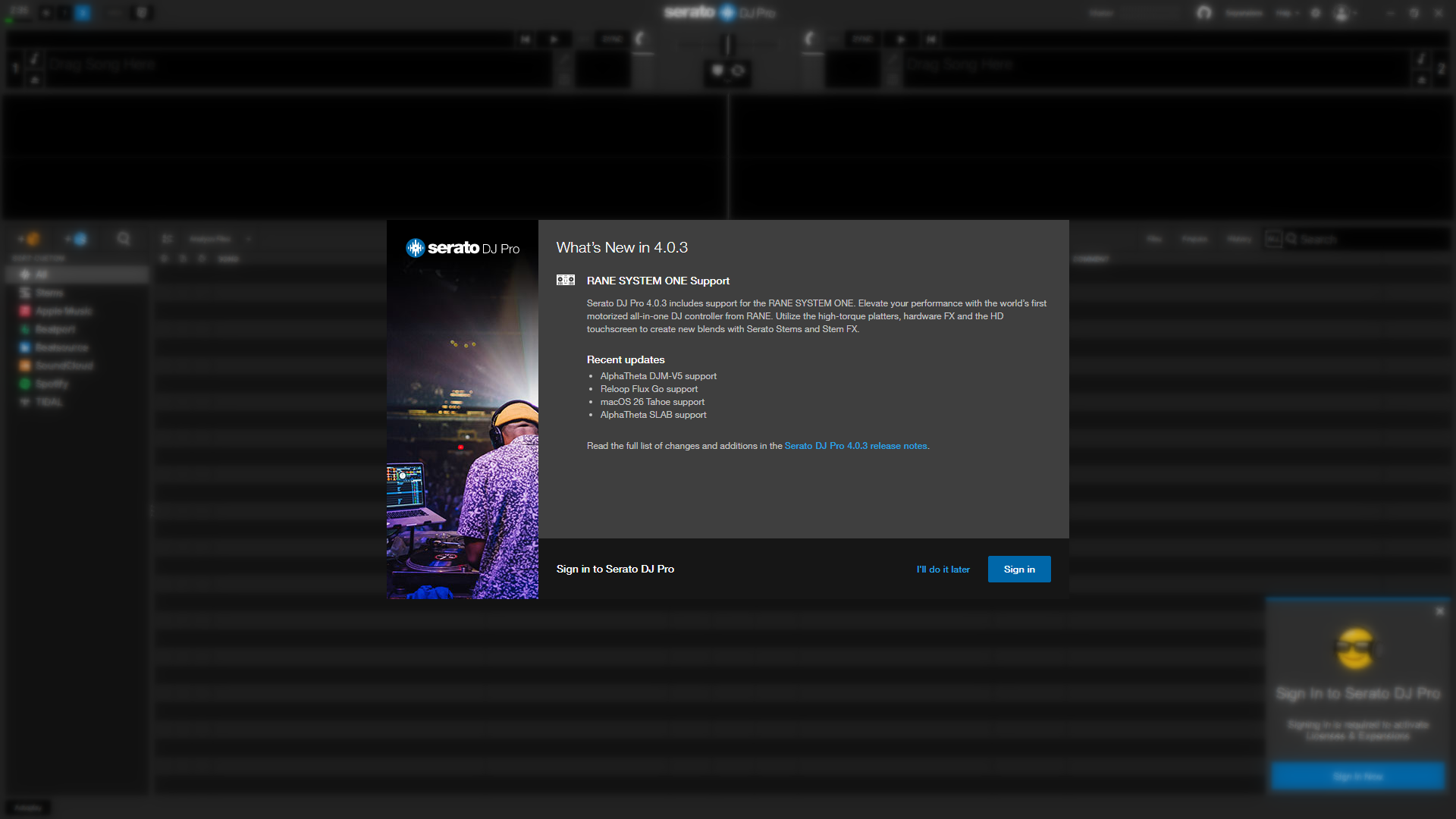Image resolution: width=1456 pixels, height=819 pixels.
Task: Add a new playlist with the blue icon
Action: (77, 240)
